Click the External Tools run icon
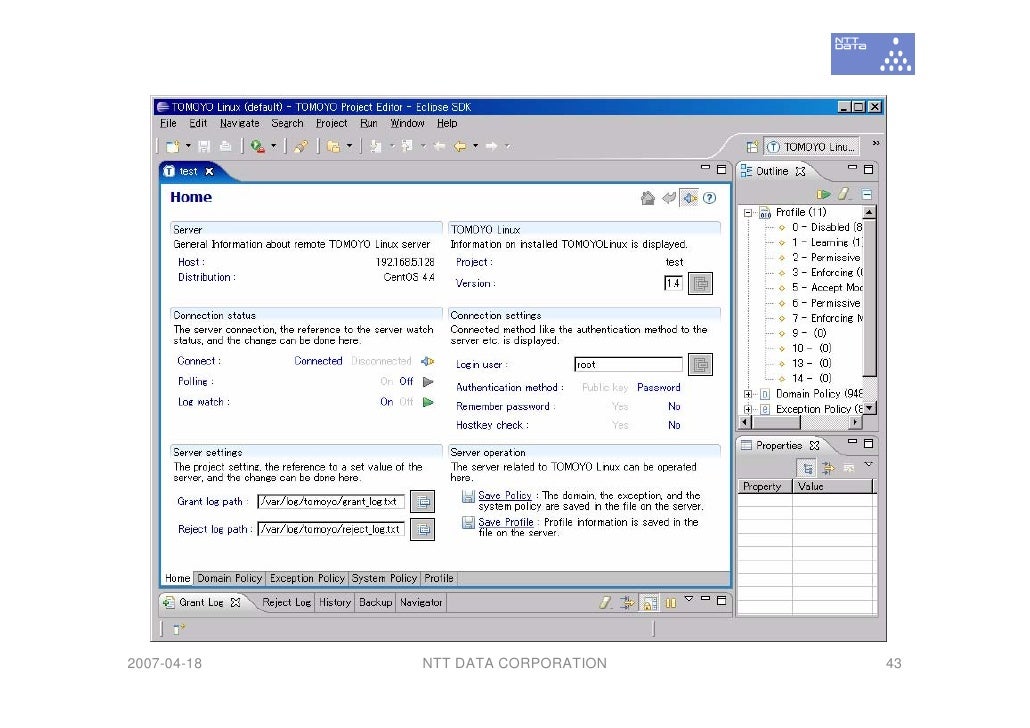Viewport: 1030px width, 728px height. (258, 147)
